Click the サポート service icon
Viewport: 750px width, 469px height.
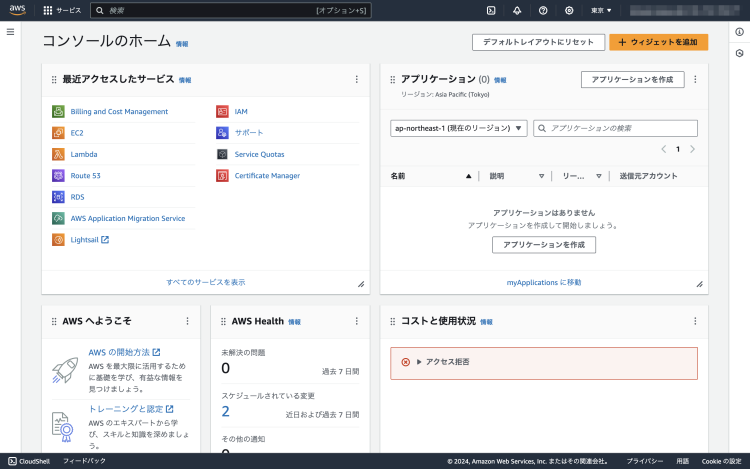coord(222,133)
